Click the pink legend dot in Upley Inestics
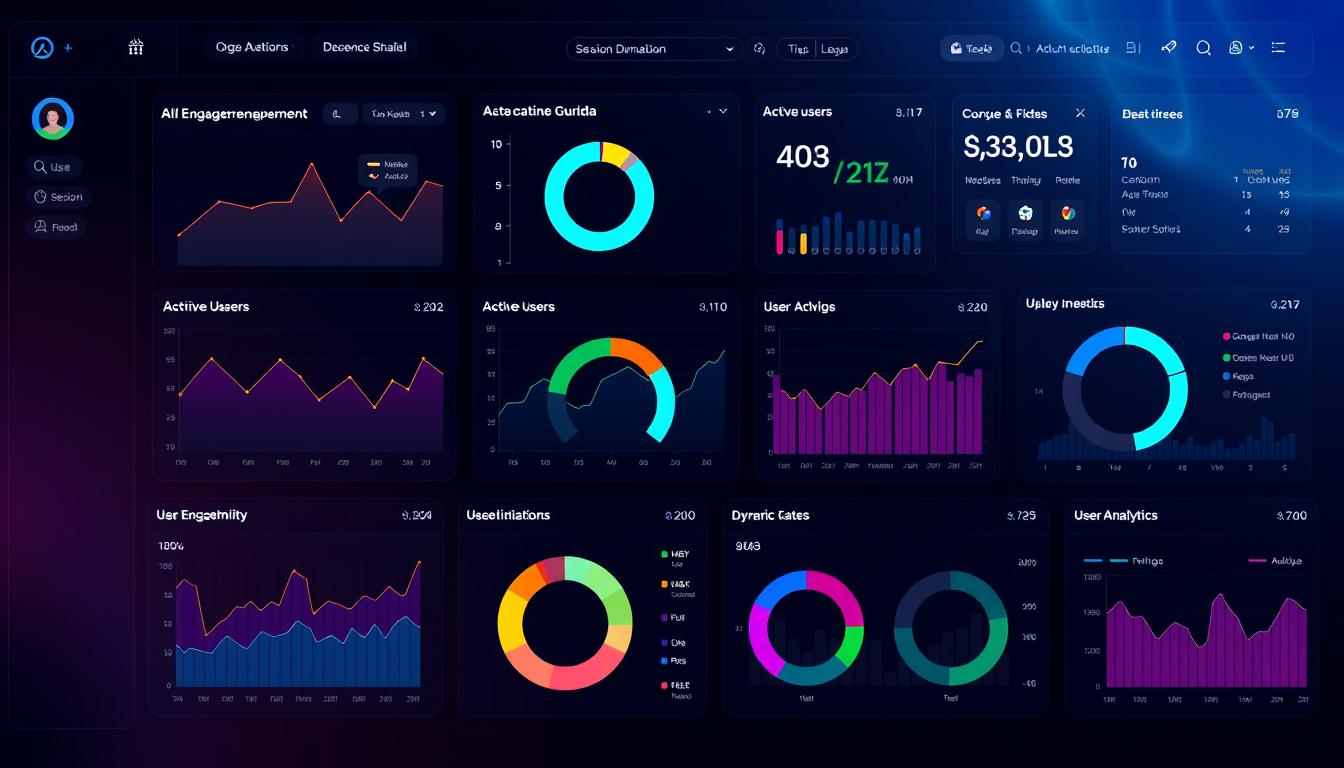 1227,337
